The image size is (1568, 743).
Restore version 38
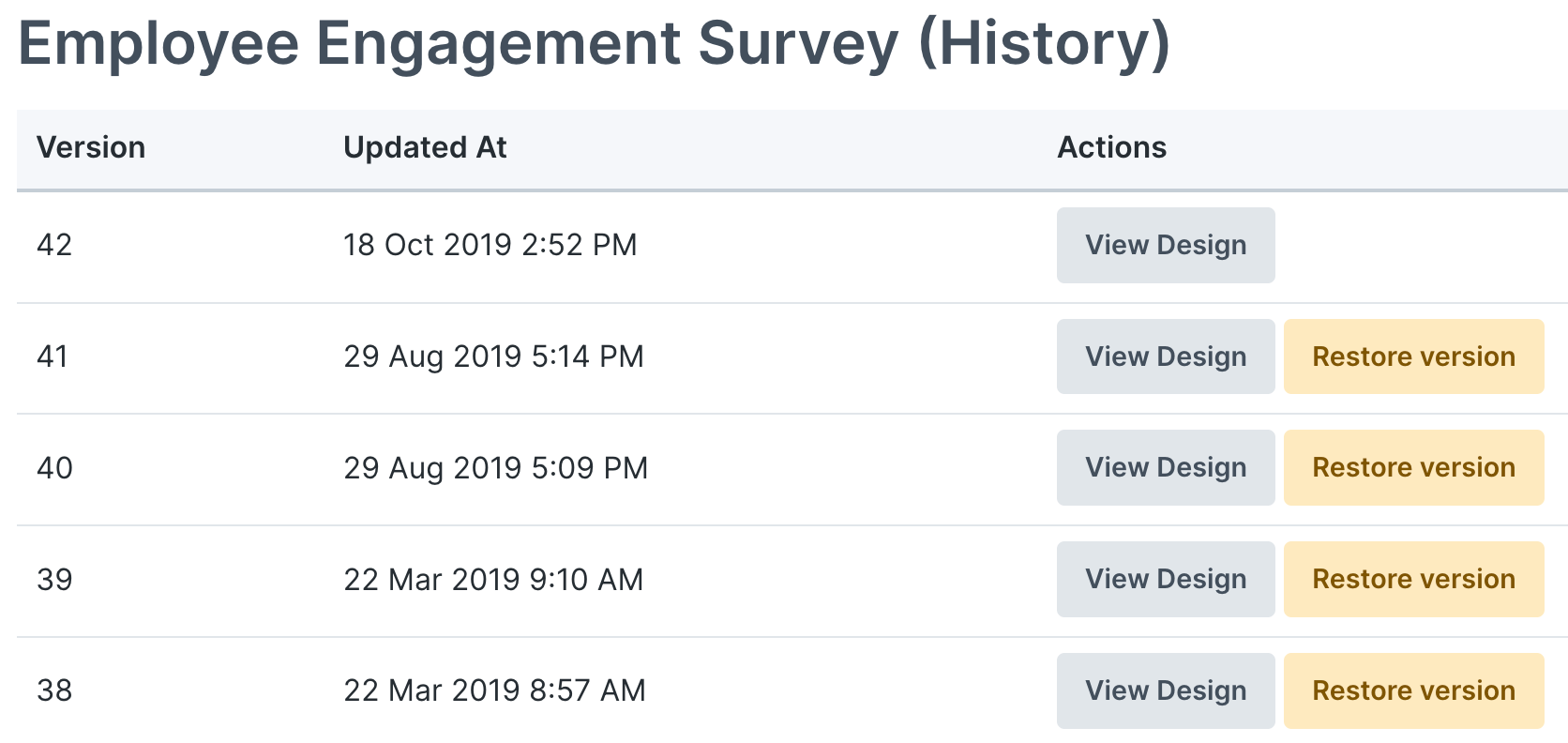1412,690
